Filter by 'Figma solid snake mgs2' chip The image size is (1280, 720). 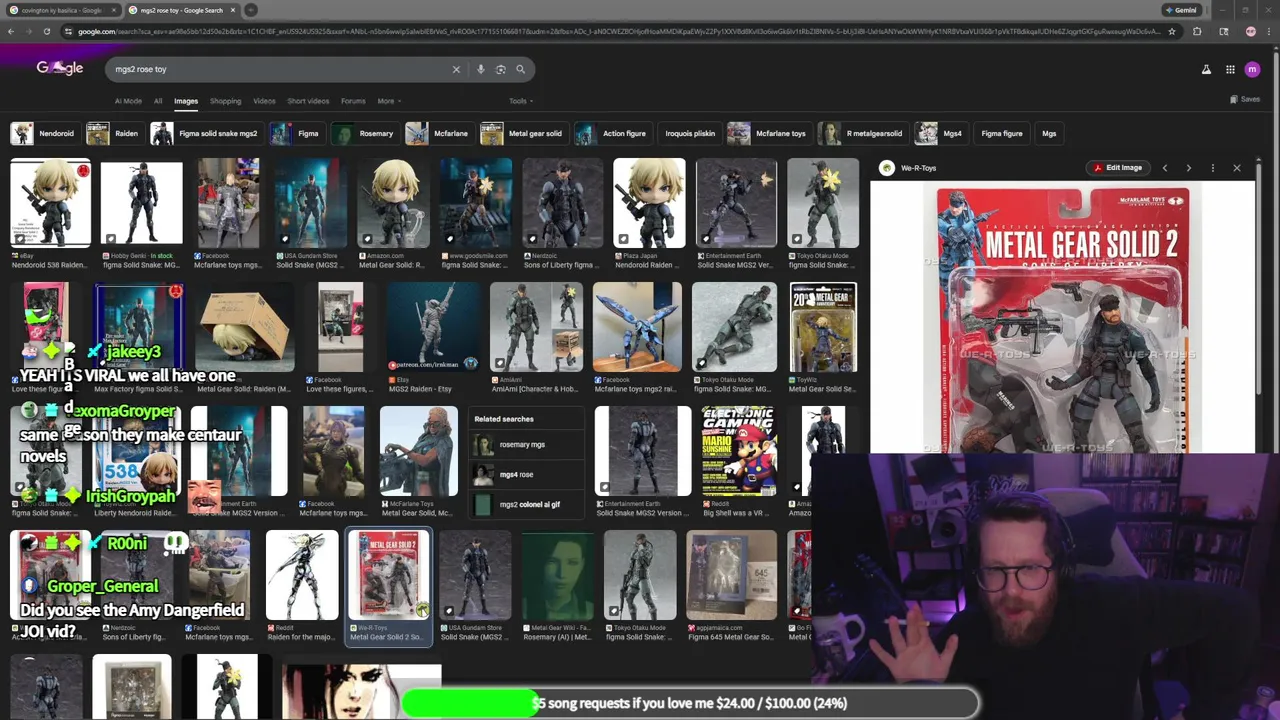[205, 133]
